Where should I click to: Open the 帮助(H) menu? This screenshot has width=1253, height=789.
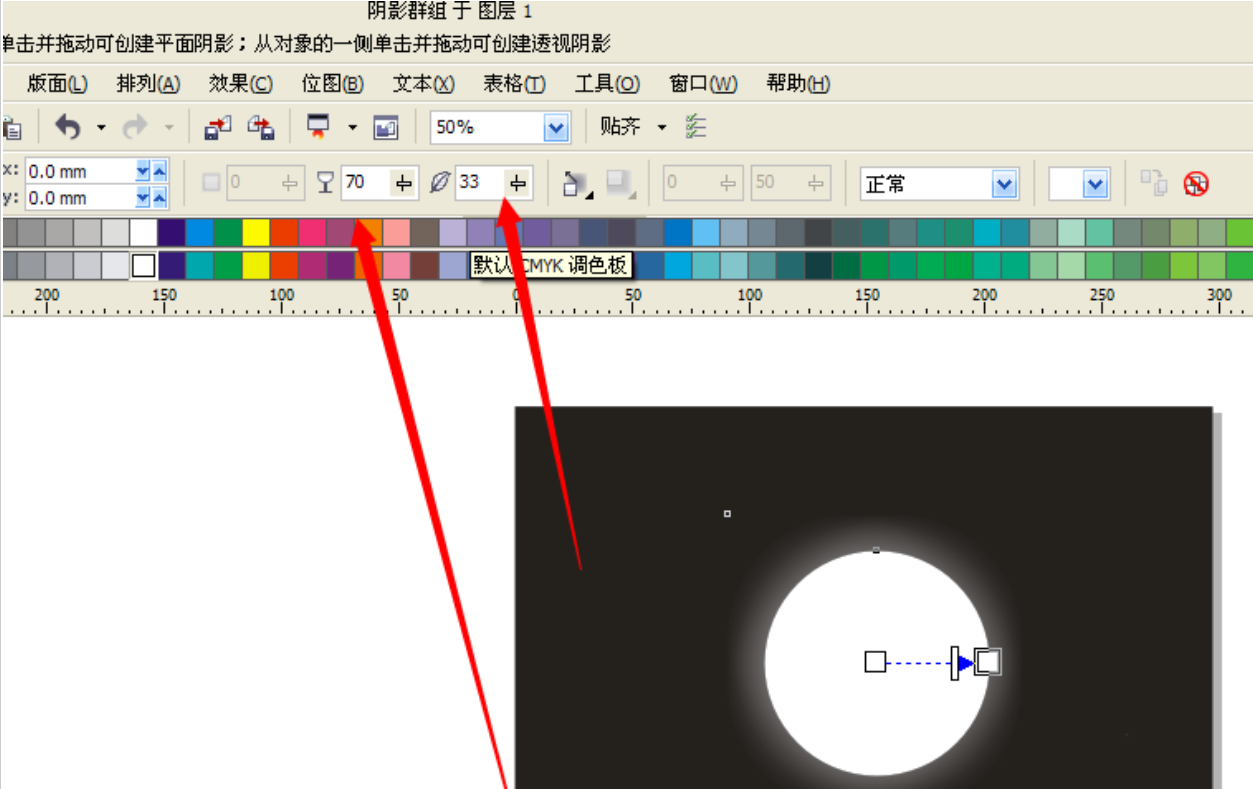[798, 84]
